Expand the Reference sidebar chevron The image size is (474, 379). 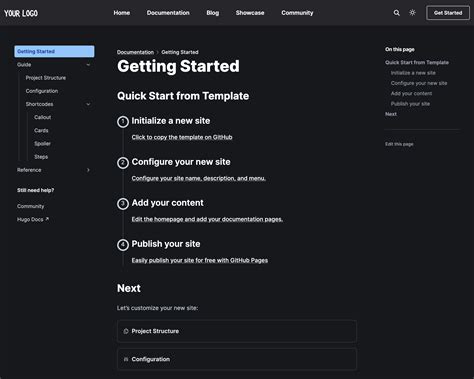(x=88, y=170)
